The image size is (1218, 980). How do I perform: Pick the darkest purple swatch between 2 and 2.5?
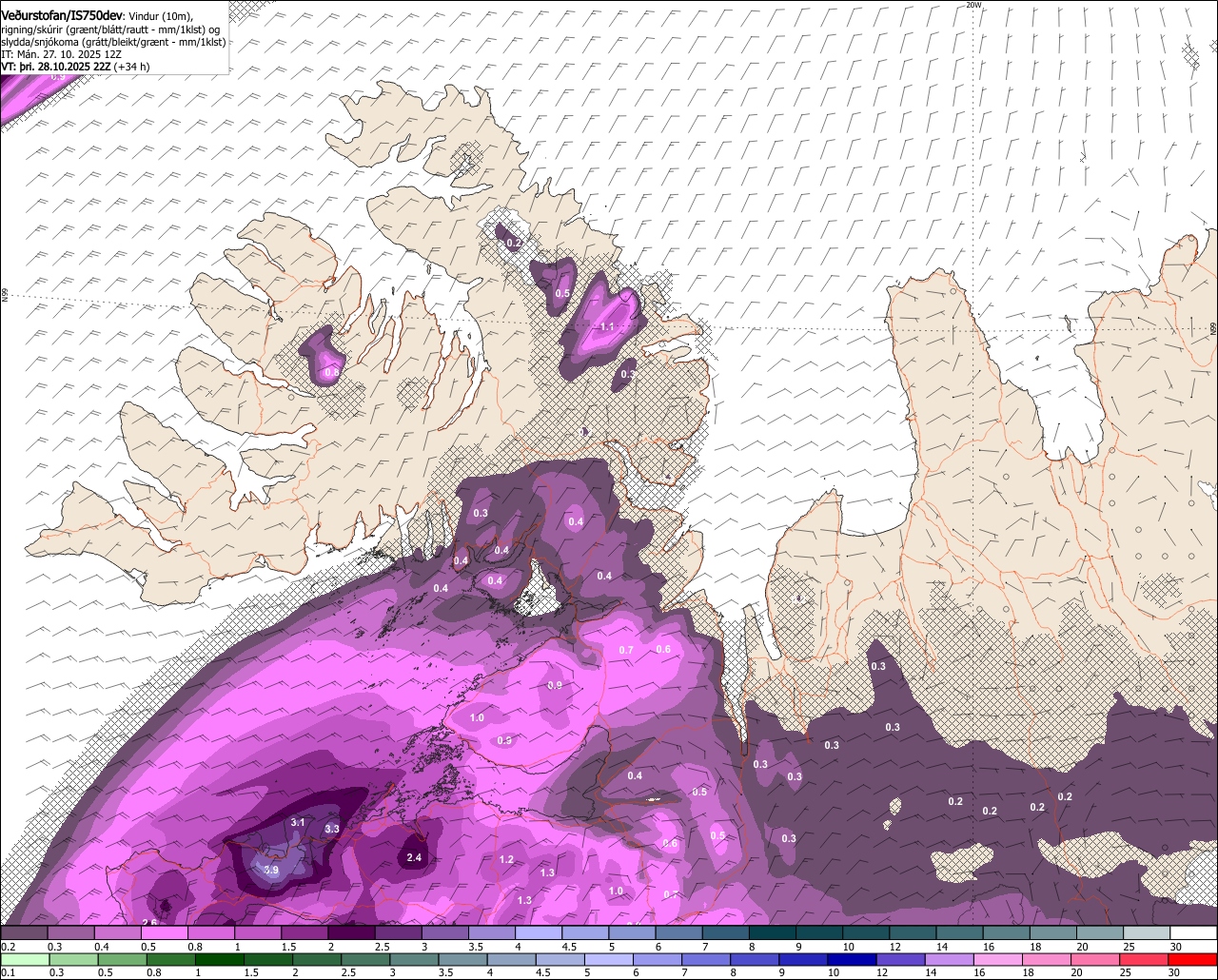pyautogui.click(x=351, y=933)
